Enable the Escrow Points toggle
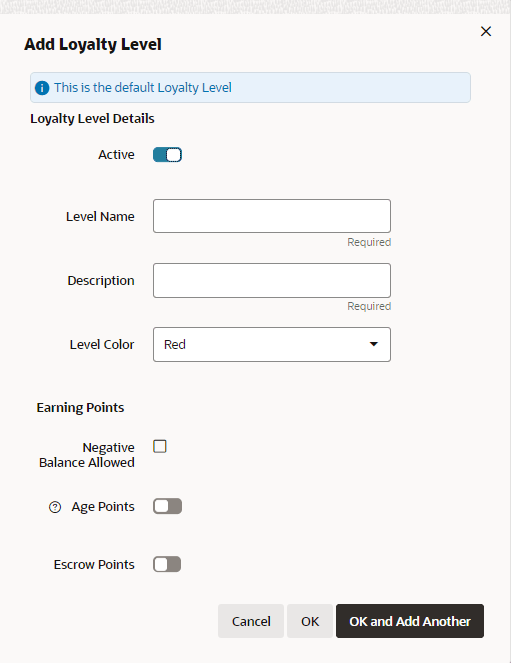Image resolution: width=511 pixels, height=663 pixels. point(167,564)
